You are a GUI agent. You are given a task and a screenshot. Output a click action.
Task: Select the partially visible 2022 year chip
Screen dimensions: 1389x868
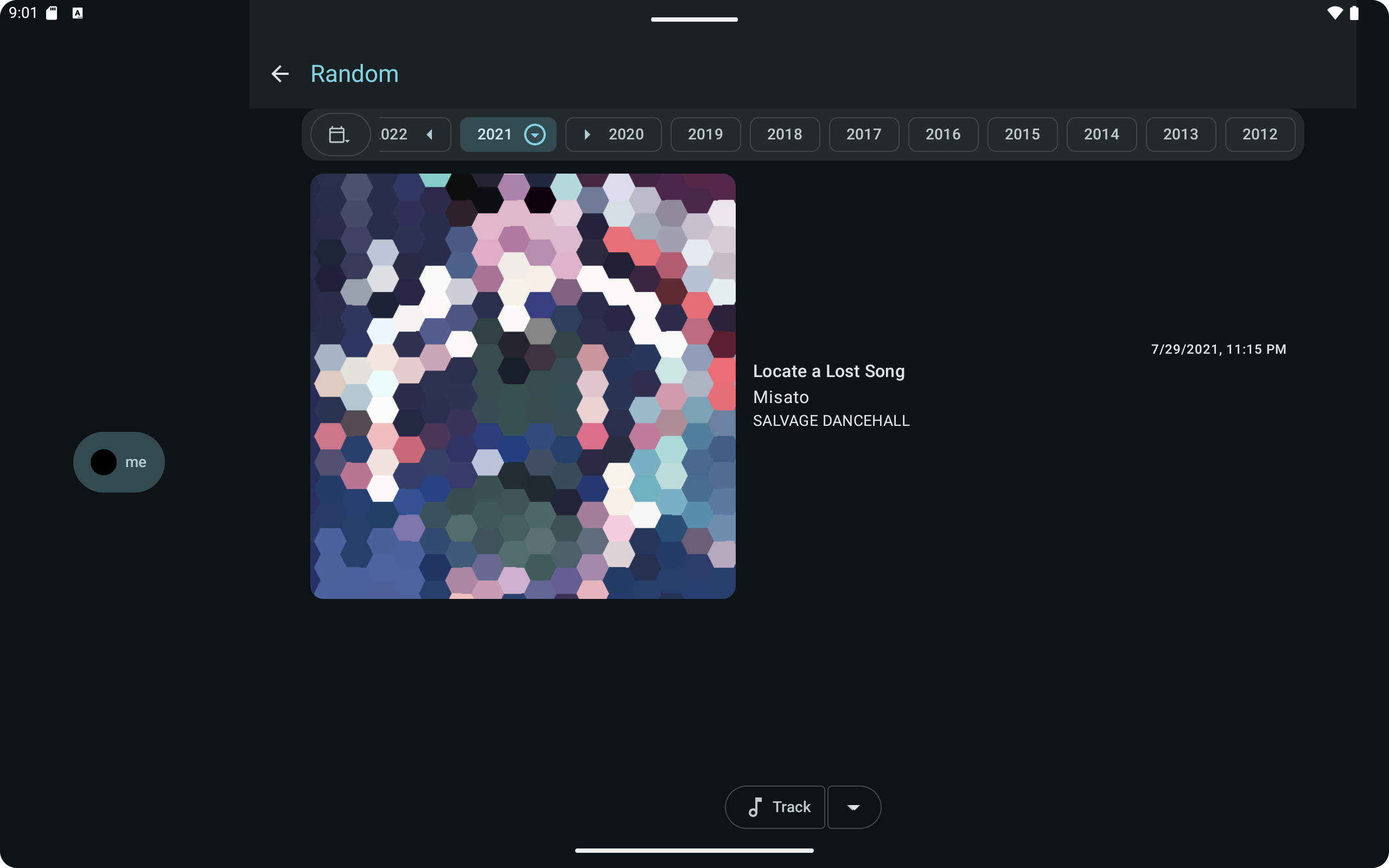415,135
